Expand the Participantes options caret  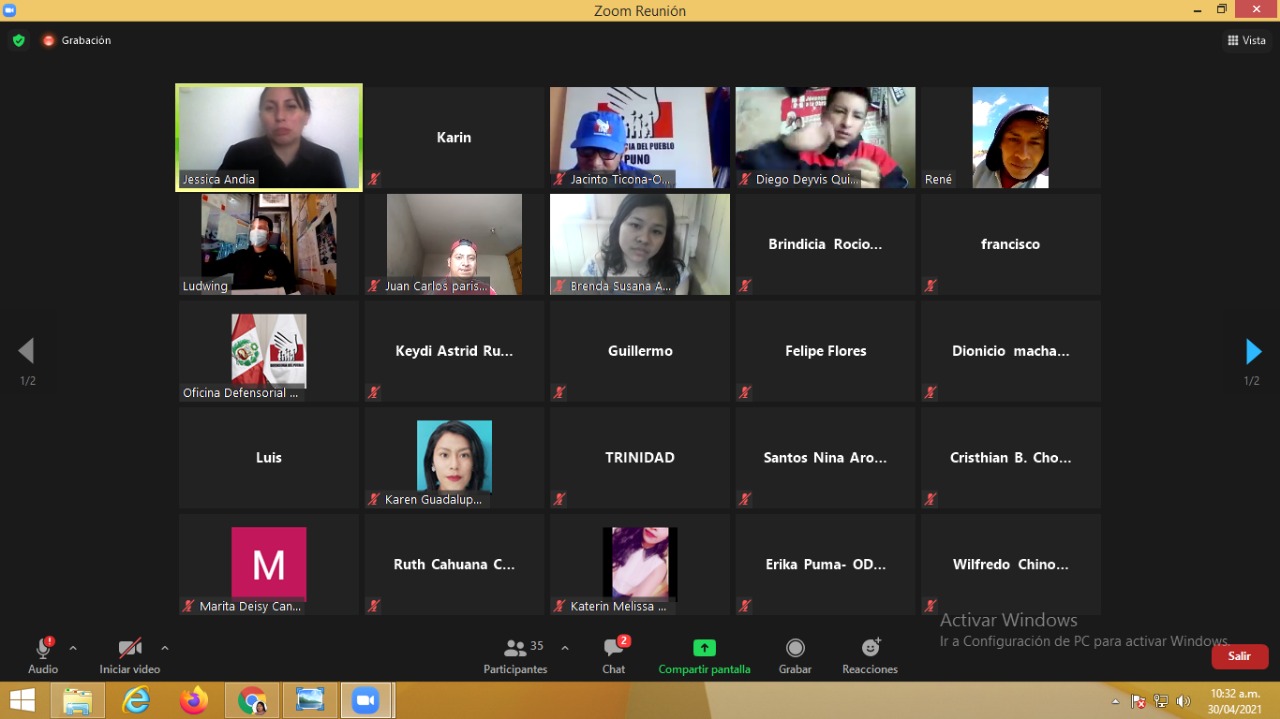point(565,648)
